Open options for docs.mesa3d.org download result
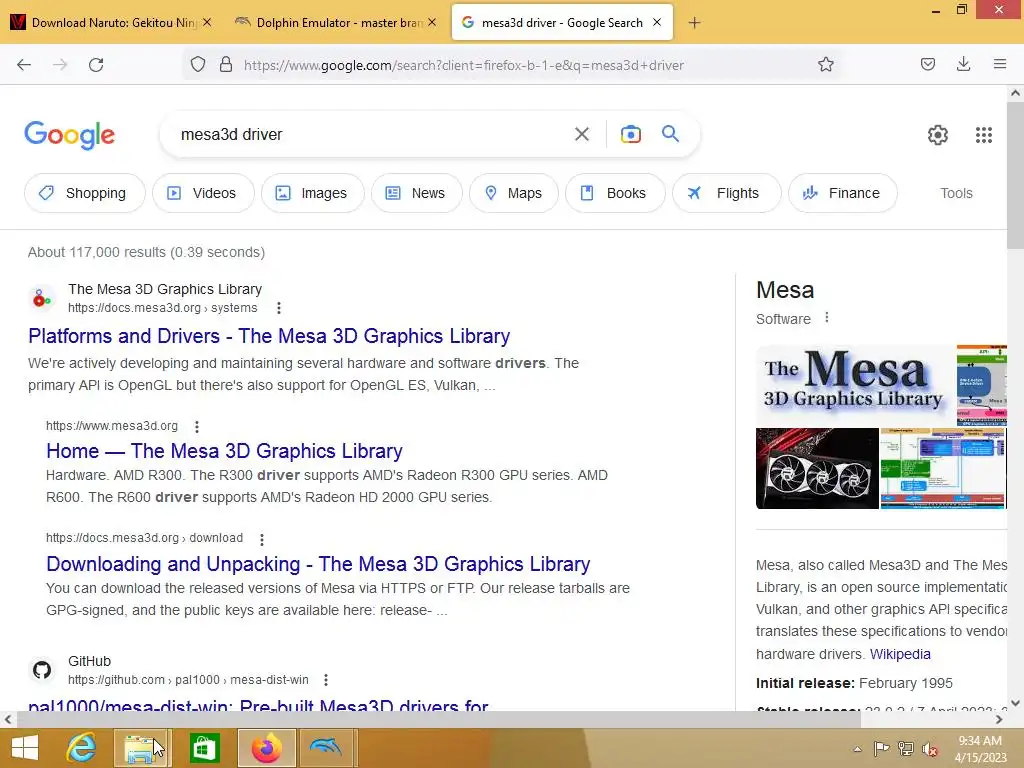Screen dimensions: 1024x768 [262, 539]
